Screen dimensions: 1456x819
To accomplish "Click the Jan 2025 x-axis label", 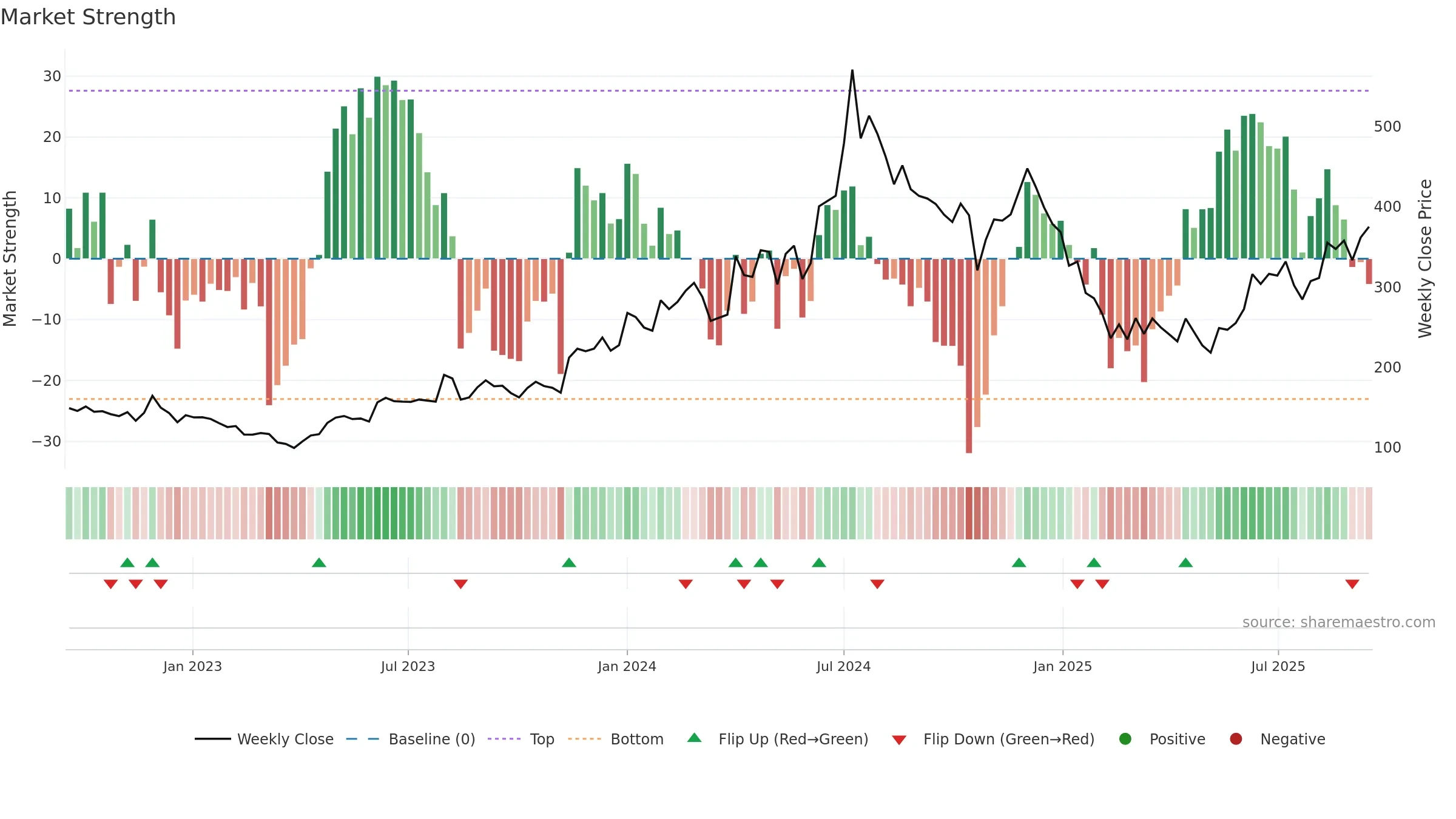I will click(1062, 666).
